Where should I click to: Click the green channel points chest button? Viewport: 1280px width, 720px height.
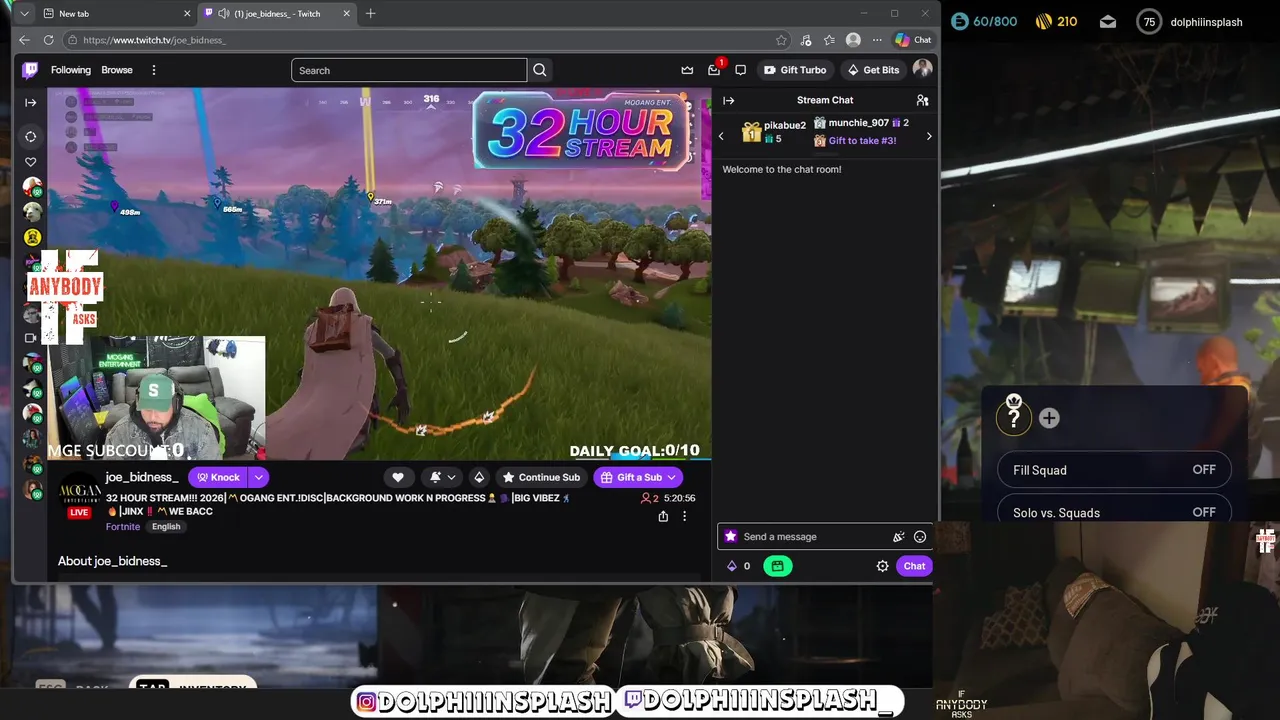777,566
